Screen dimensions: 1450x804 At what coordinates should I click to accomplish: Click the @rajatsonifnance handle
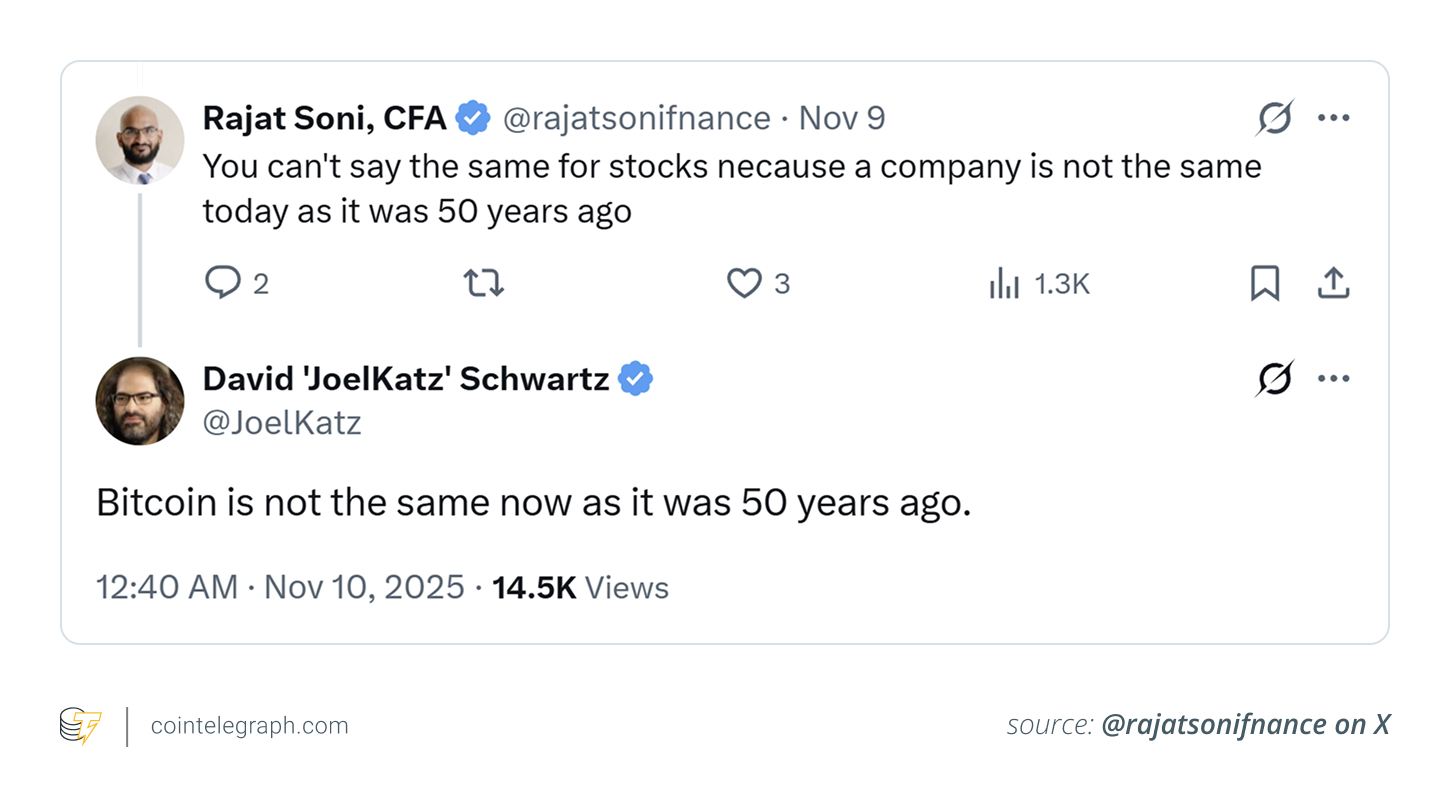click(636, 118)
